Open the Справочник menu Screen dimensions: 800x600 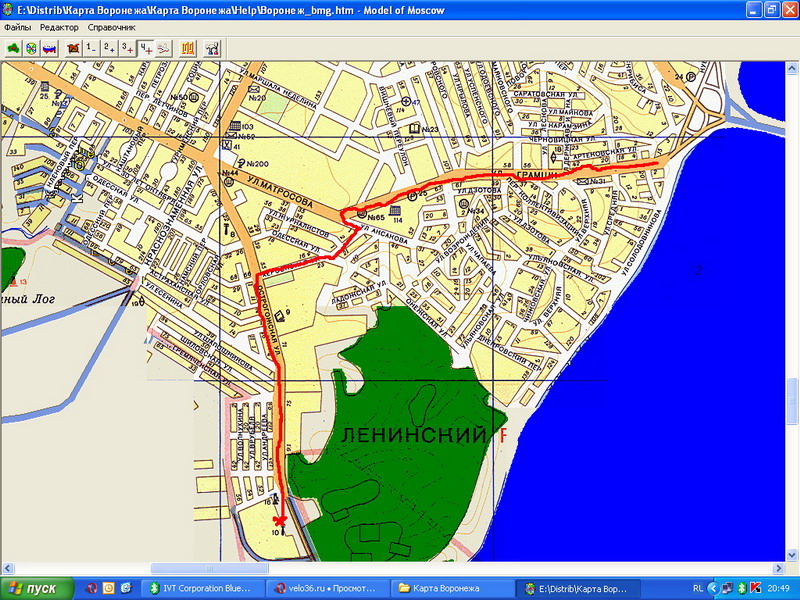point(111,27)
